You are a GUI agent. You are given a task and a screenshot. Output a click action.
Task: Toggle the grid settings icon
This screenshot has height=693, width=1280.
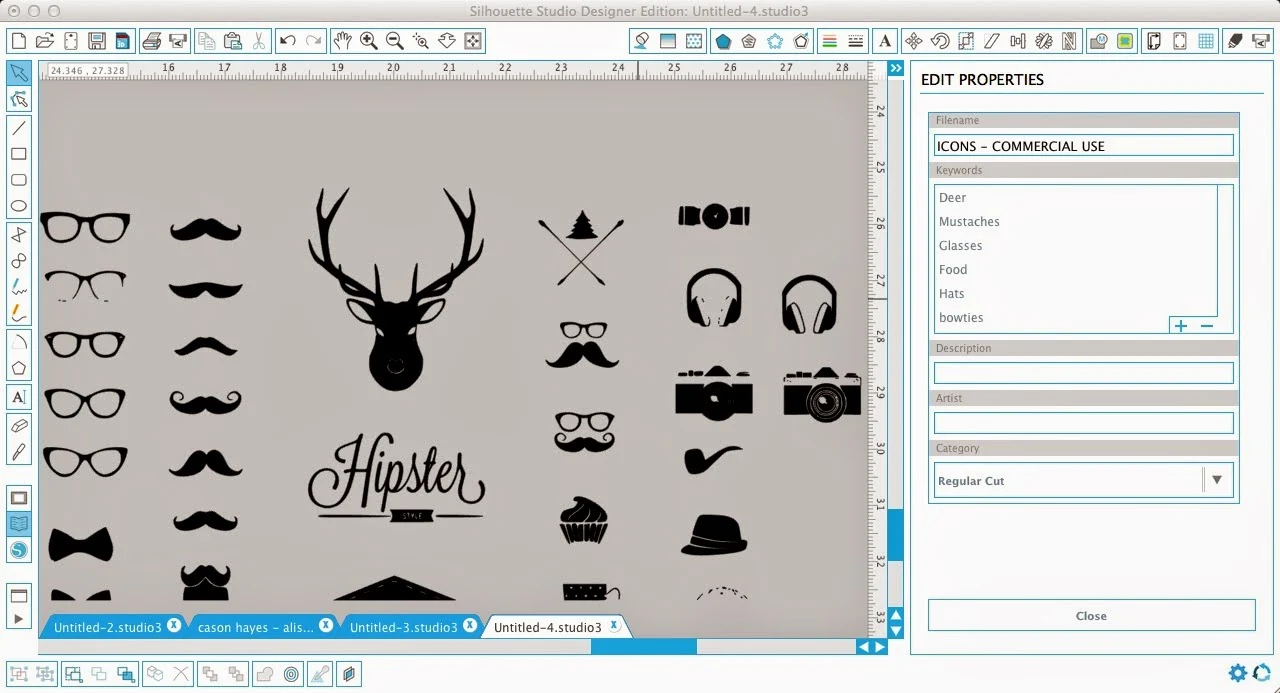tap(1206, 41)
